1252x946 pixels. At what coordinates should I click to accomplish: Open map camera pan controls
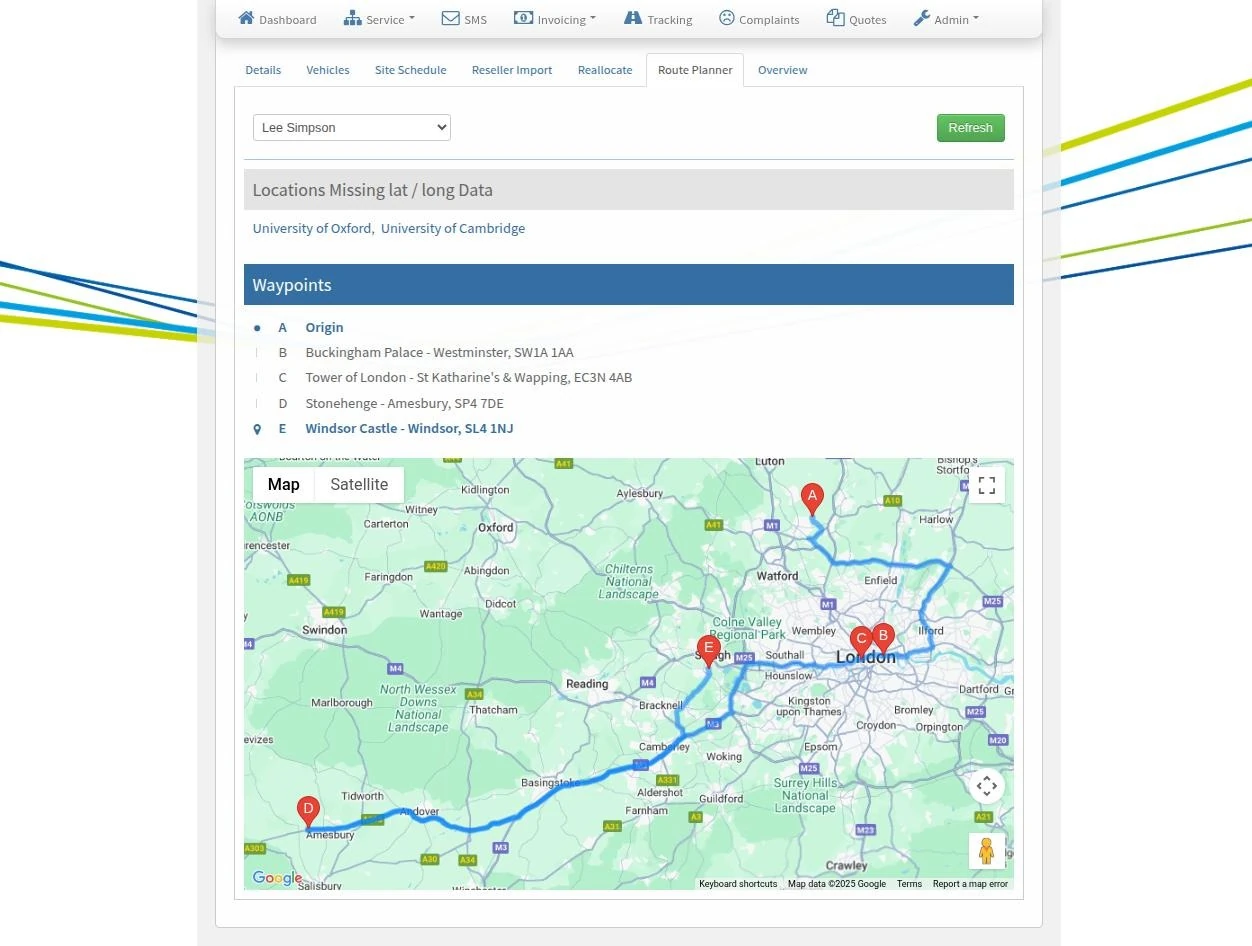pos(986,786)
